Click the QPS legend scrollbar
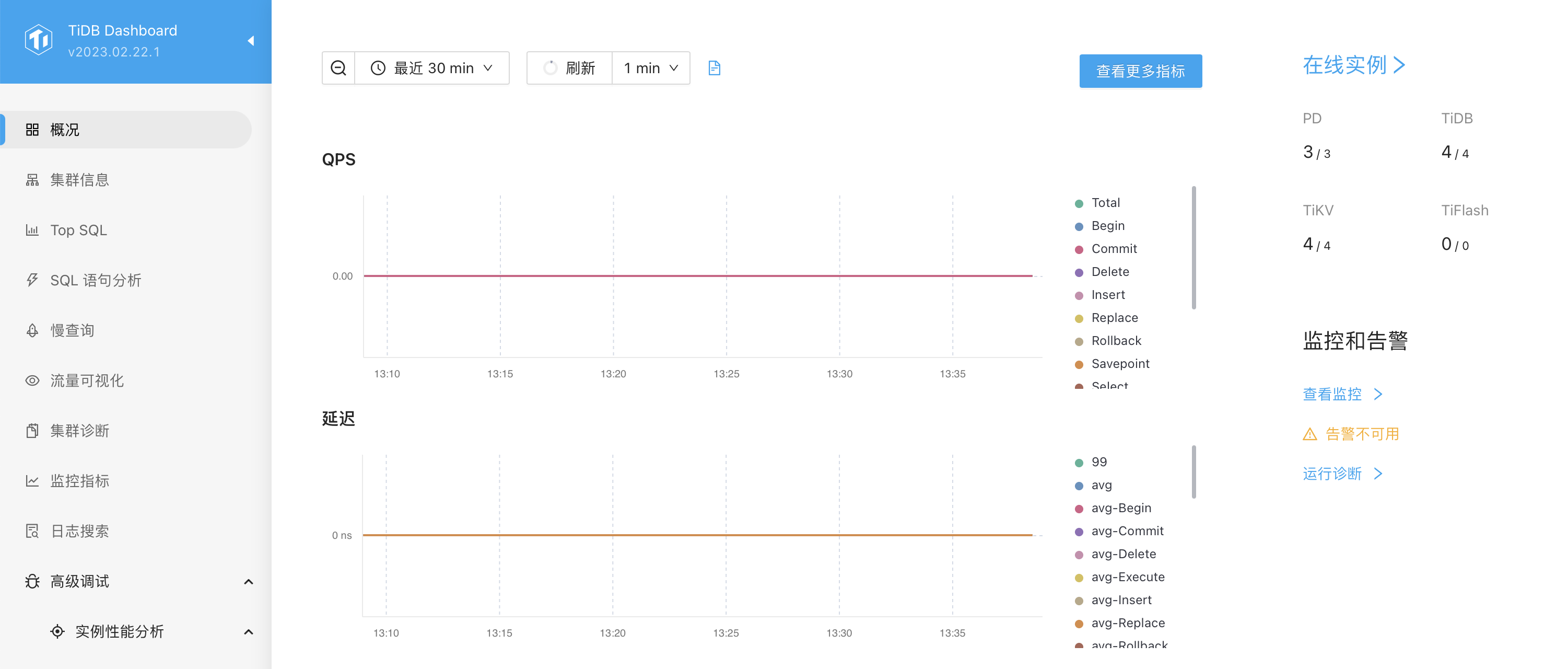The image size is (1568, 669). [1193, 248]
